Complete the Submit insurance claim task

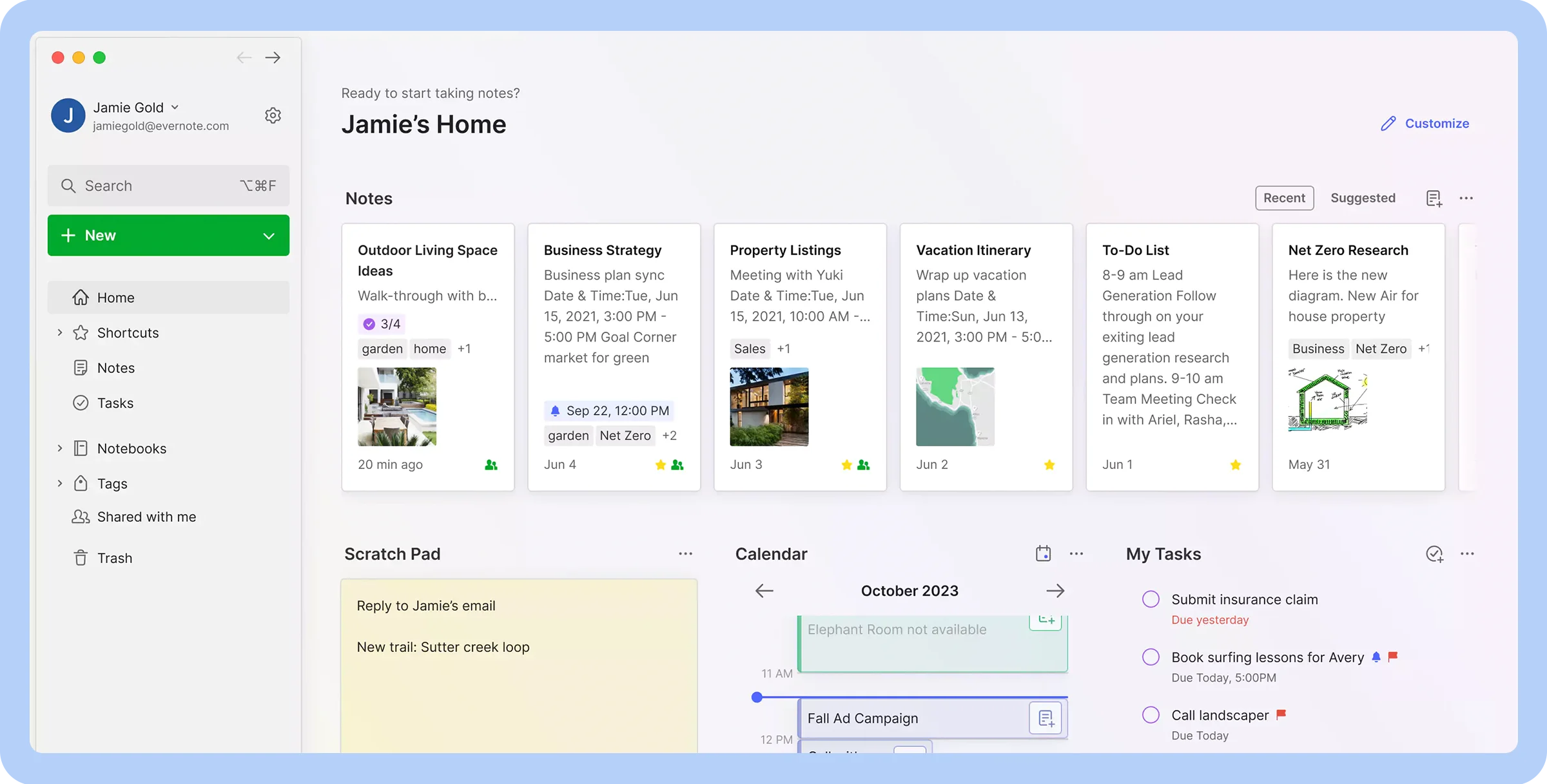(1151, 599)
